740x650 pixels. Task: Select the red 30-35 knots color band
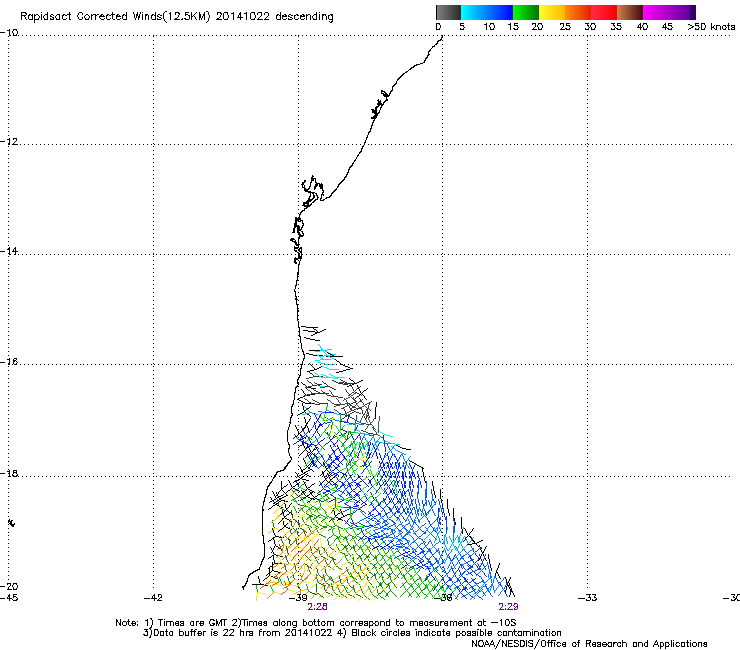pyautogui.click(x=604, y=12)
